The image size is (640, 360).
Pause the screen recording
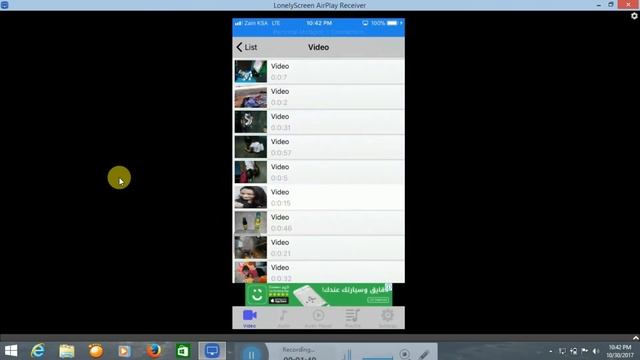[251, 354]
